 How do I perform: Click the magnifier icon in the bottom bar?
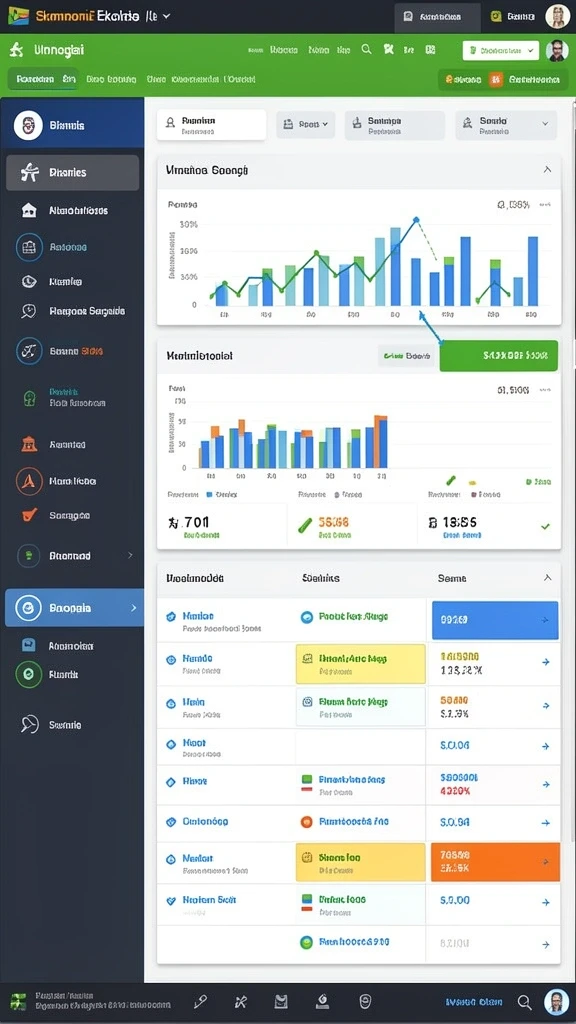(524, 1002)
